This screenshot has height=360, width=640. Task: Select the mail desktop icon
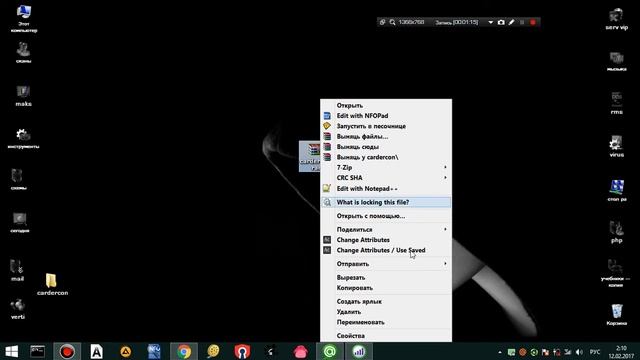17,270
